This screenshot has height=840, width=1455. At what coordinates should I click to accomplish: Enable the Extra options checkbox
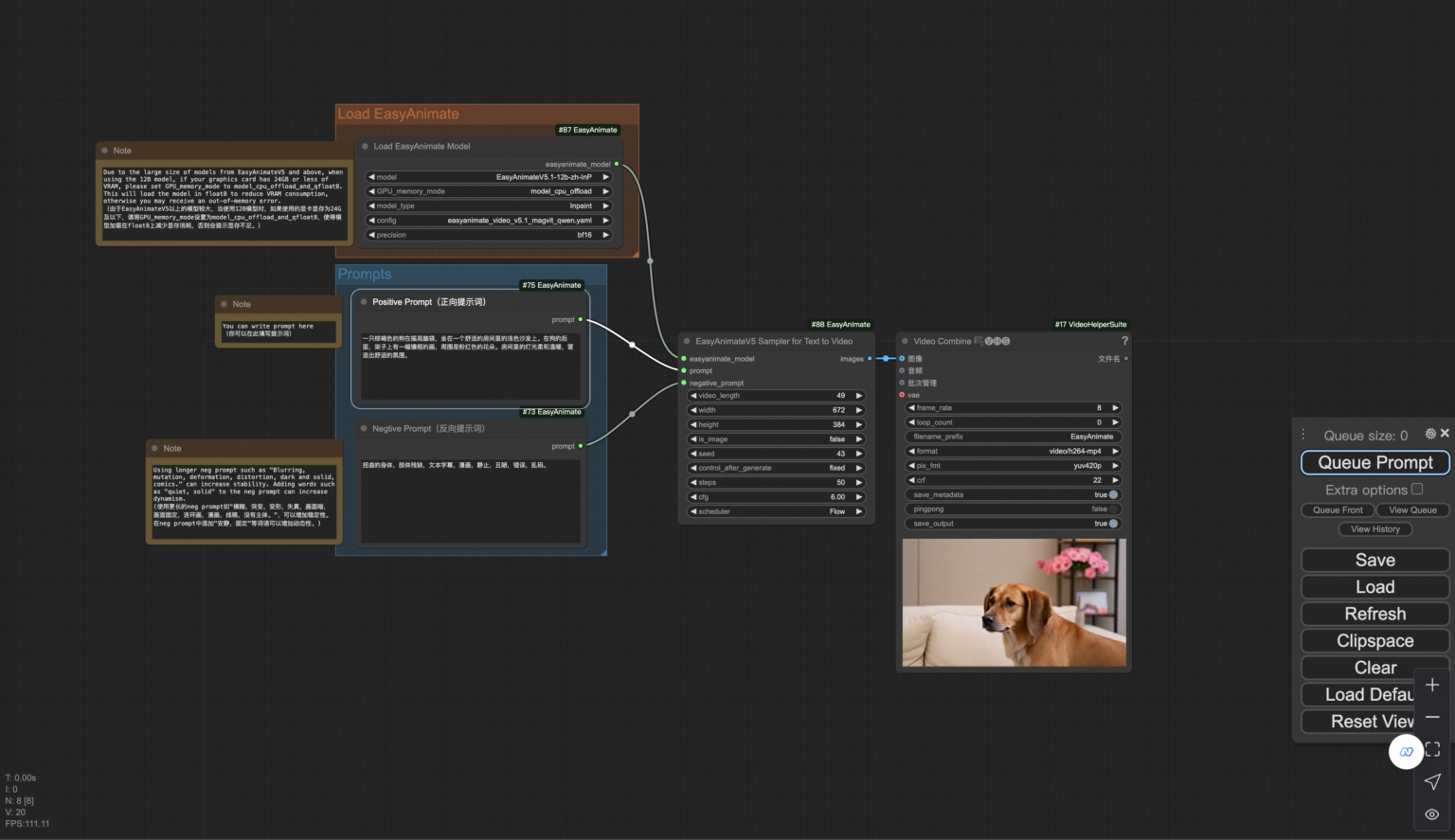coord(1416,489)
